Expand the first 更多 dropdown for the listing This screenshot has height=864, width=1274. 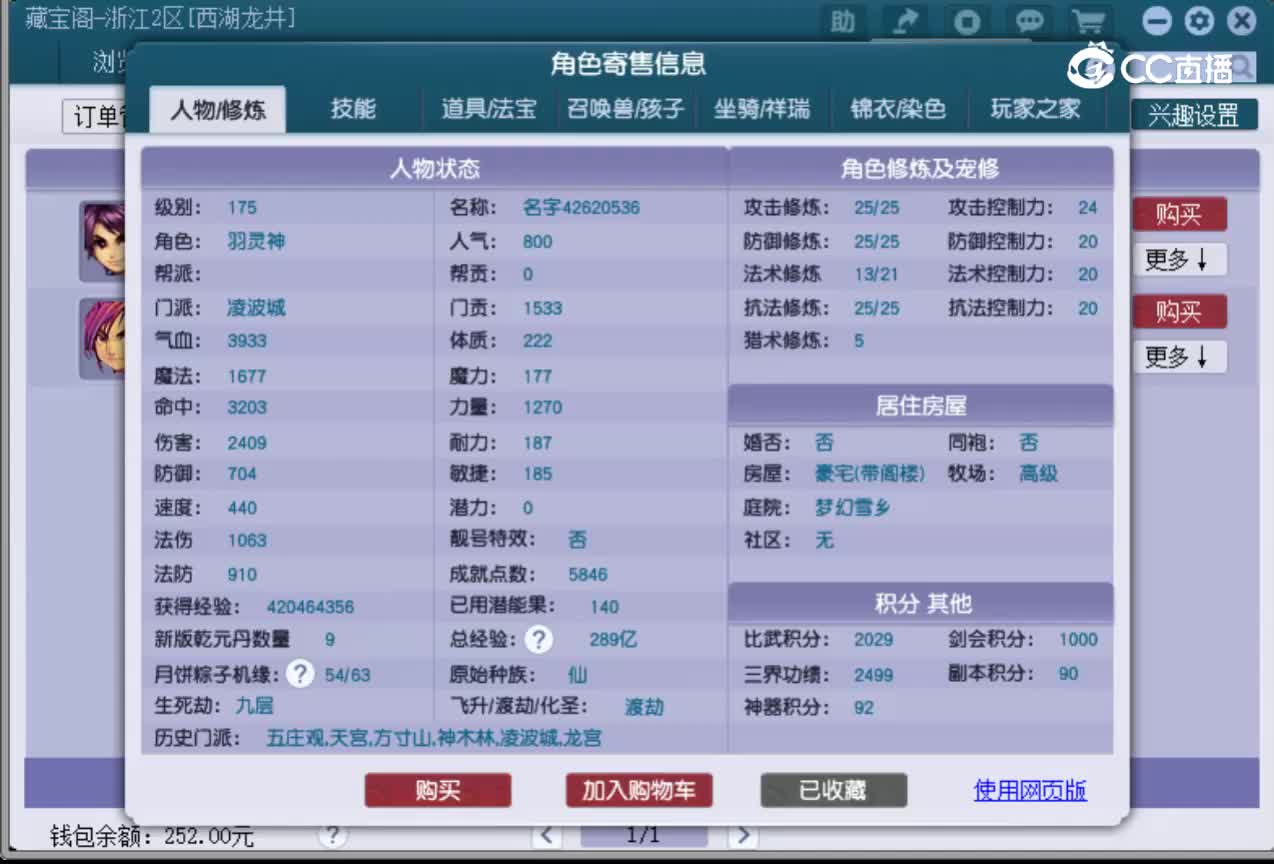coord(1179,260)
